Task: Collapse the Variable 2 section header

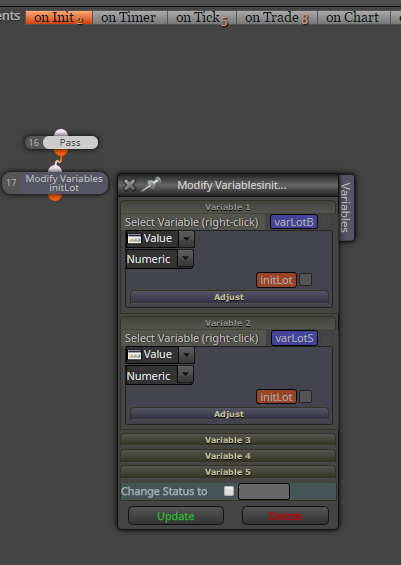Action: tap(228, 323)
